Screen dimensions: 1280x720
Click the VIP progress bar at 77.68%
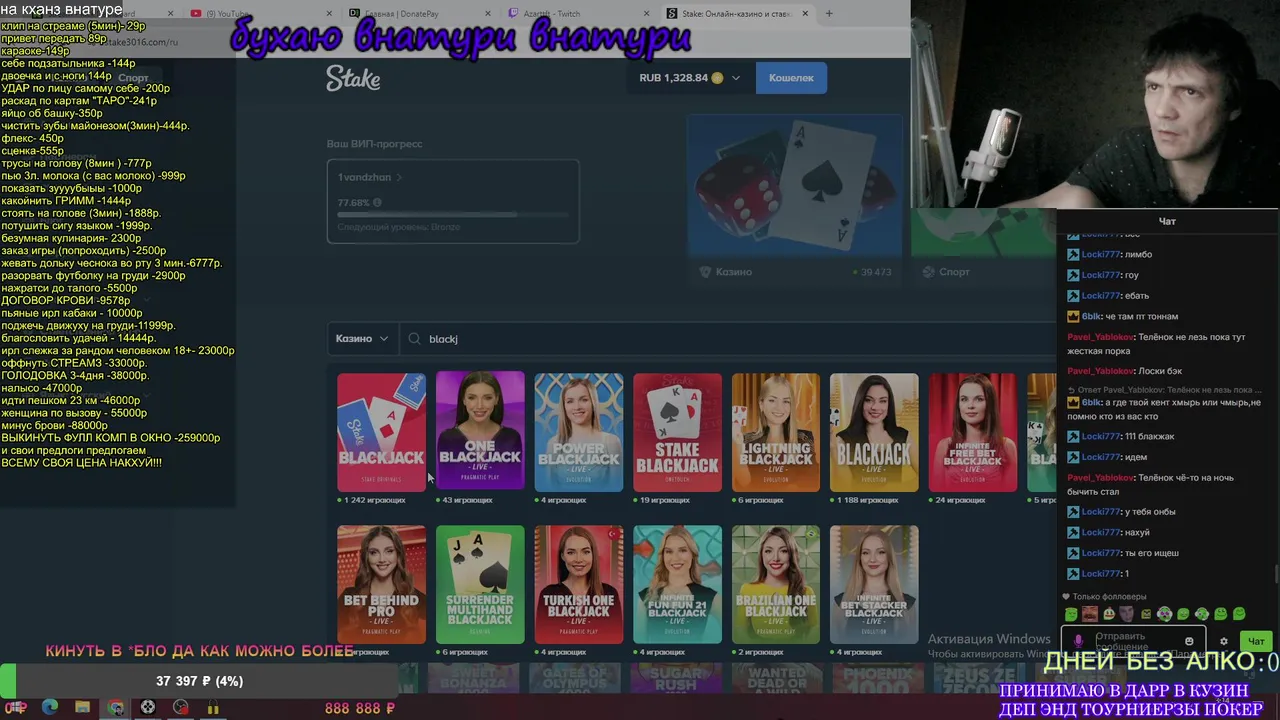tap(453, 215)
